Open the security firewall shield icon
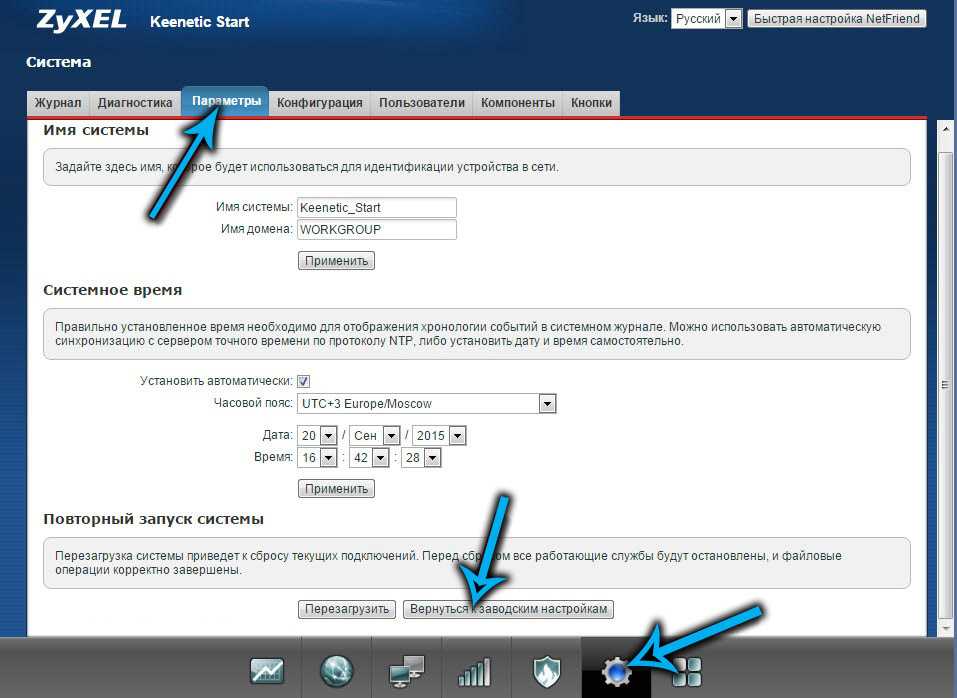Image resolution: width=957 pixels, height=698 pixels. point(545,670)
